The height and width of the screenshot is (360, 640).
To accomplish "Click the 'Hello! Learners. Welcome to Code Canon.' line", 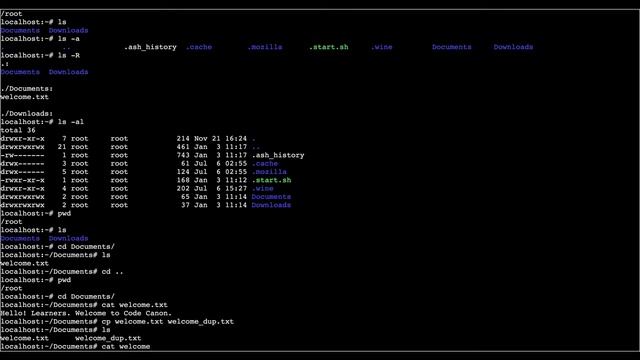I will pyautogui.click(x=86, y=313).
